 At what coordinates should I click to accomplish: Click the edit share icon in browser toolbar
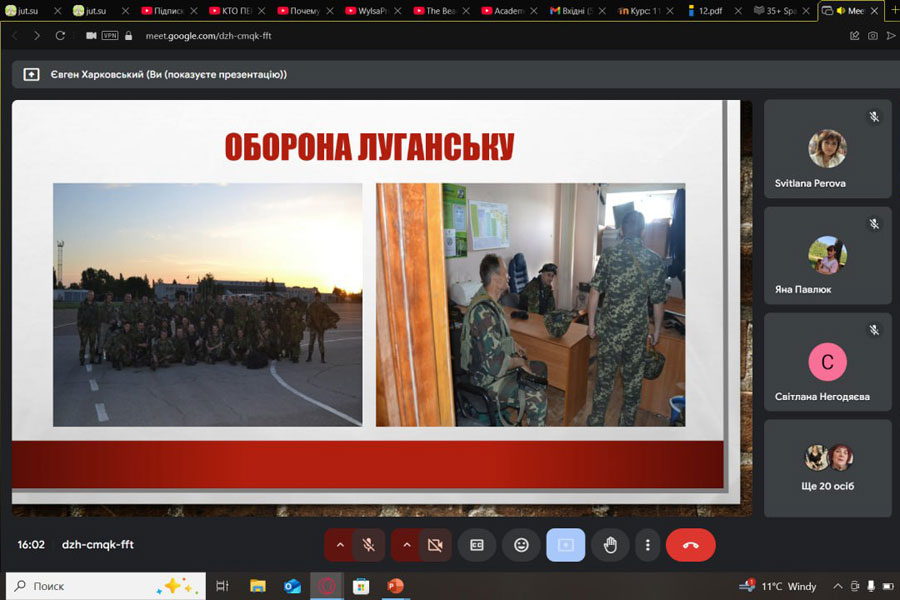(x=855, y=36)
